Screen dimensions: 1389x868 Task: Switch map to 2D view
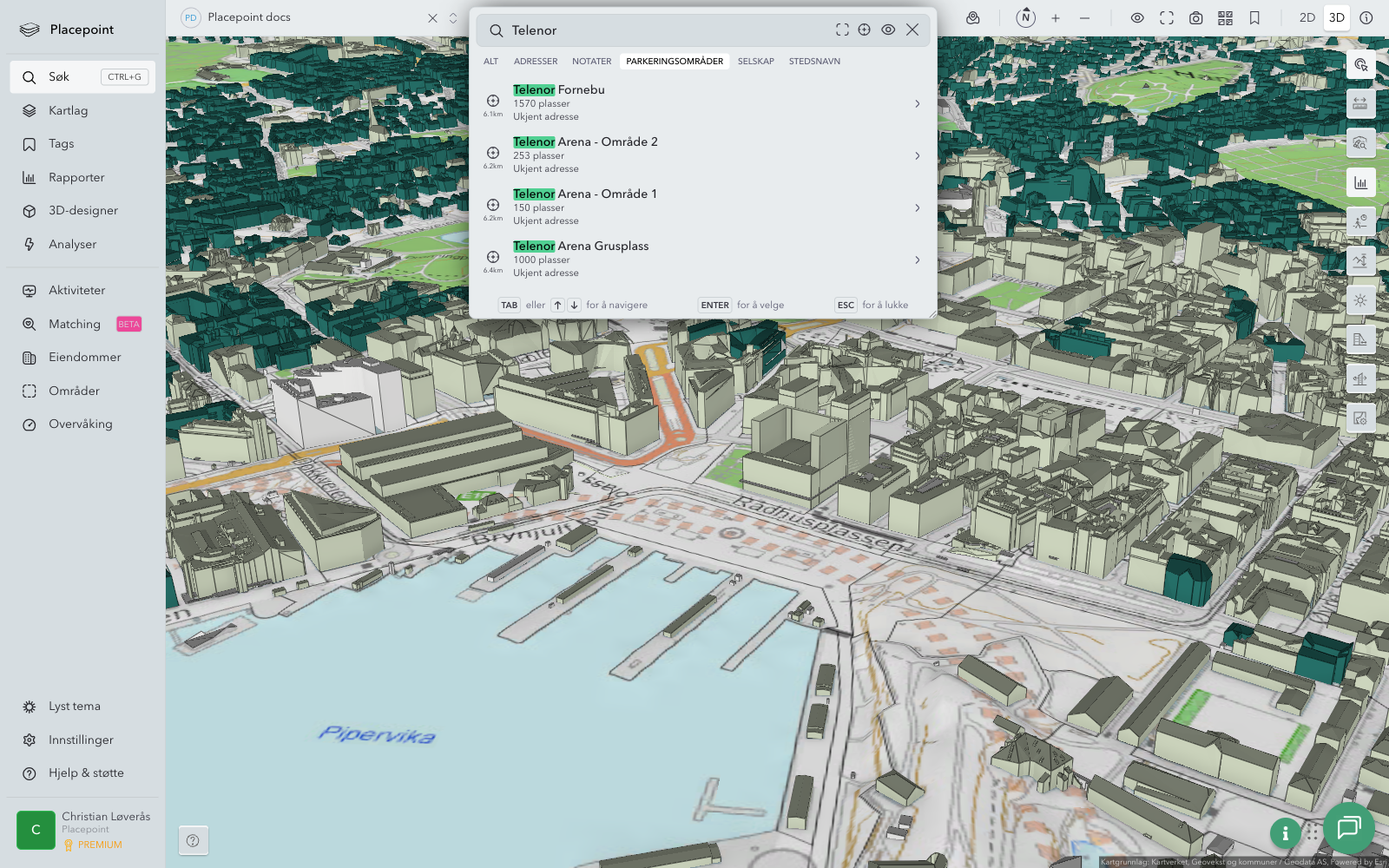(1307, 17)
